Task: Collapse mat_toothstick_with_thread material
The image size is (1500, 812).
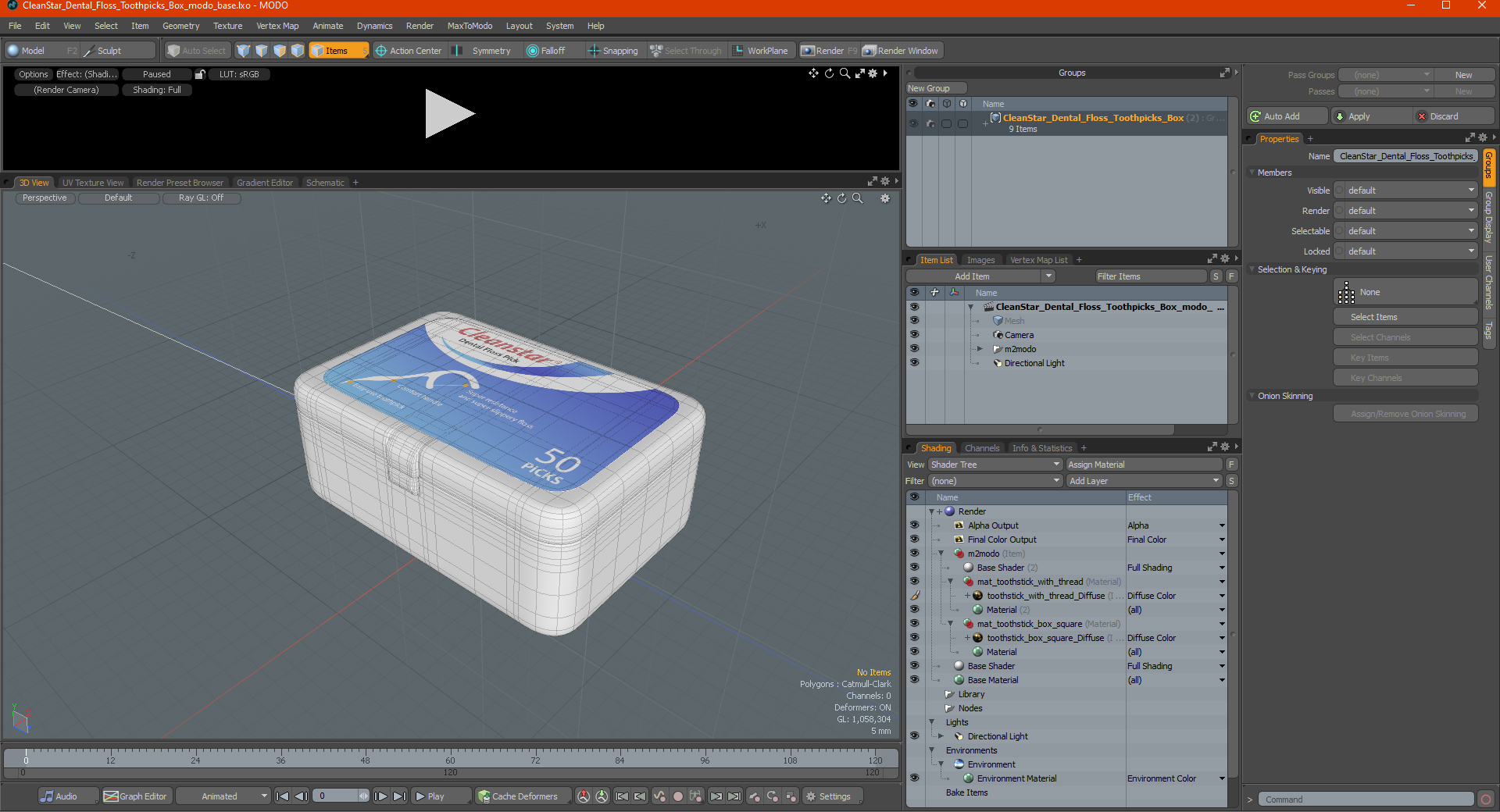Action: coord(951,582)
